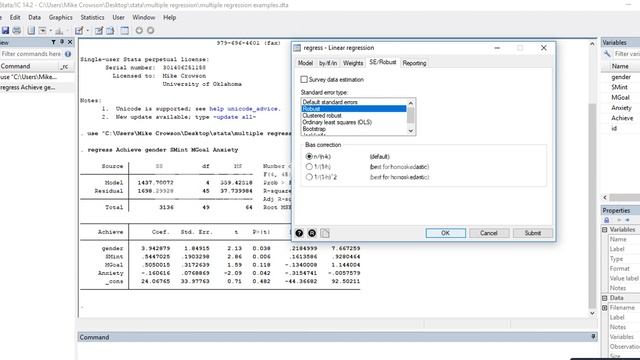Viewport: 640px width, 360px height.
Task: Click the Print icon in toolbar
Action: coord(17,31)
